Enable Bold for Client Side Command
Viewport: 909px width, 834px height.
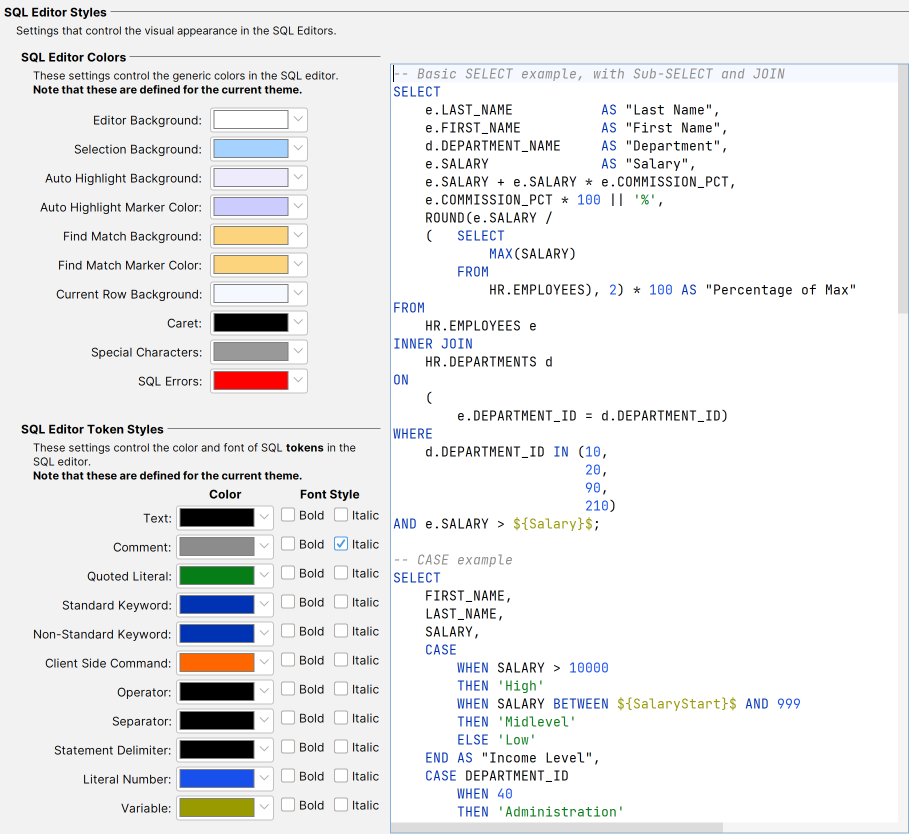tap(288, 660)
